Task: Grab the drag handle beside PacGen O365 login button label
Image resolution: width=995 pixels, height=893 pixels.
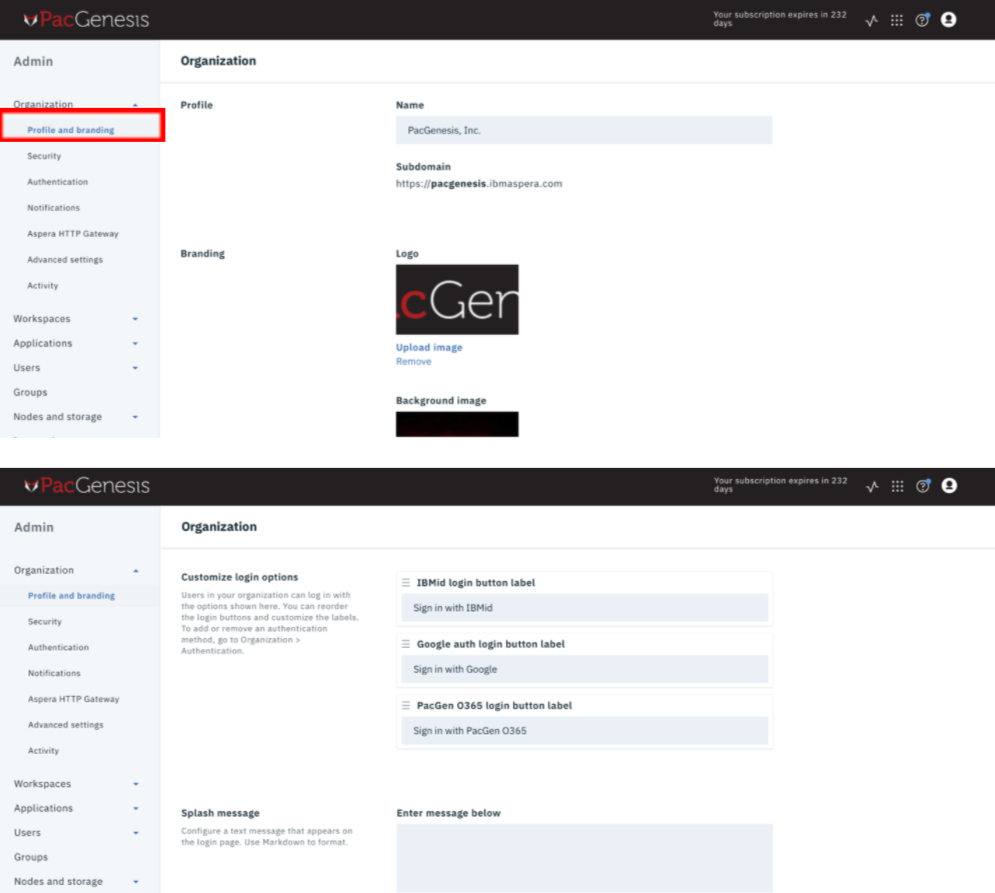Action: [406, 706]
